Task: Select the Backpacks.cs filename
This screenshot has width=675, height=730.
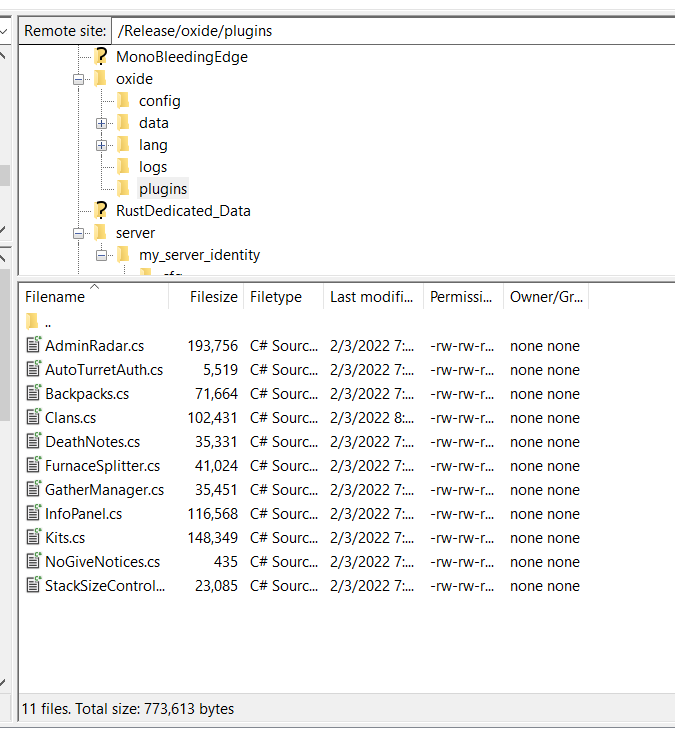Action: 87,394
